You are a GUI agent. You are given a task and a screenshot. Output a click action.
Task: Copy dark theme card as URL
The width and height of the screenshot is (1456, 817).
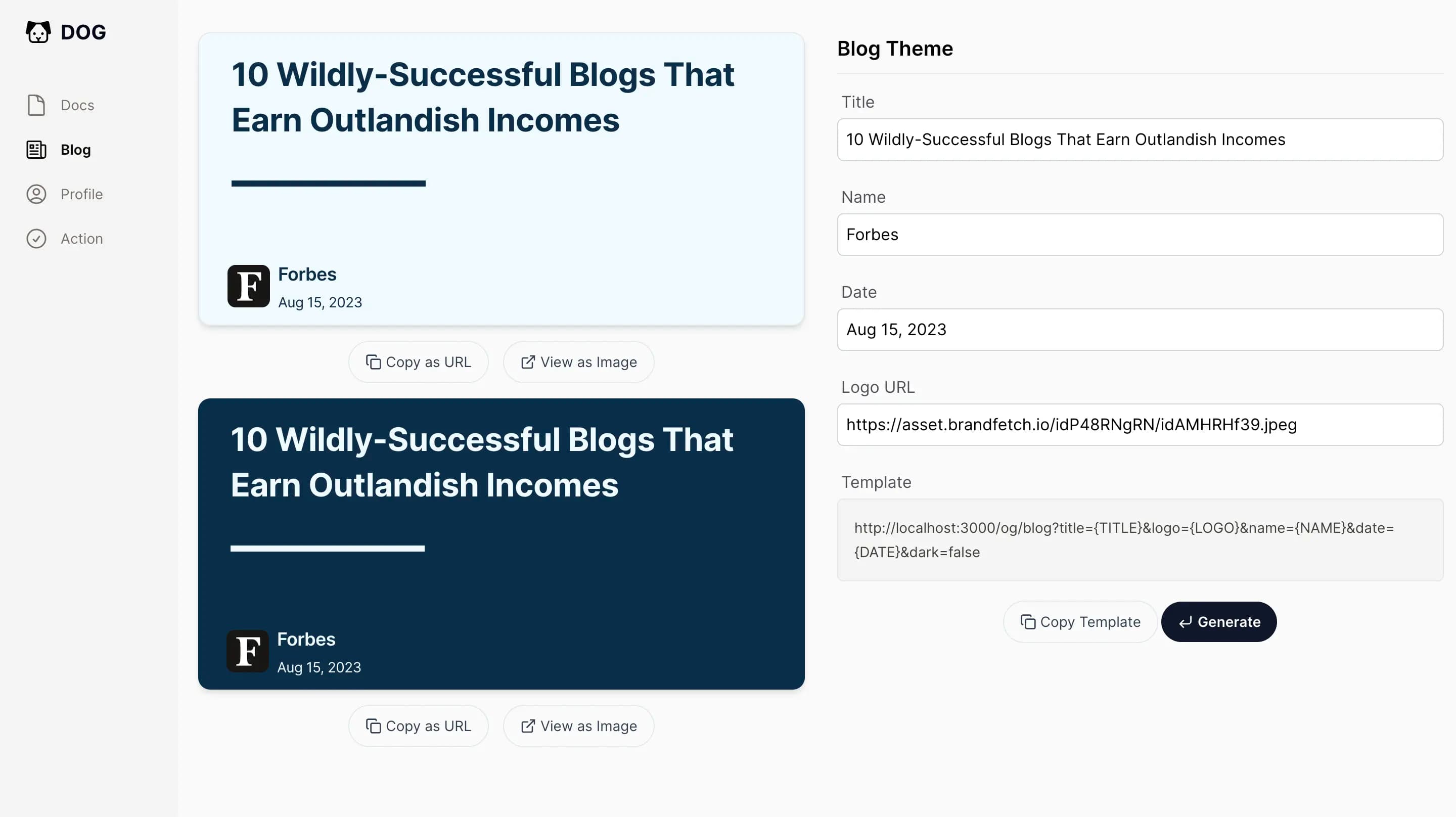pos(418,726)
